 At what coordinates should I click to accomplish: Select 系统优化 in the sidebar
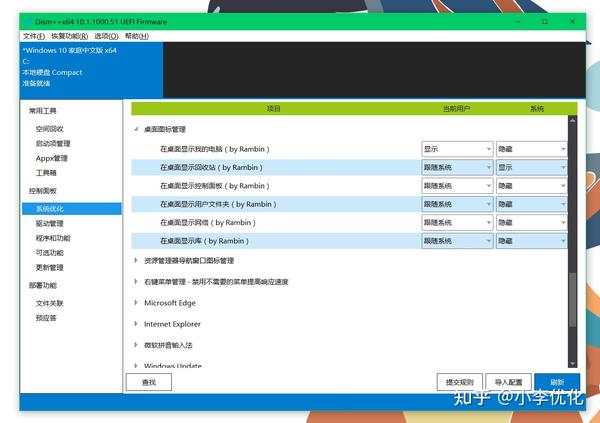pos(72,209)
